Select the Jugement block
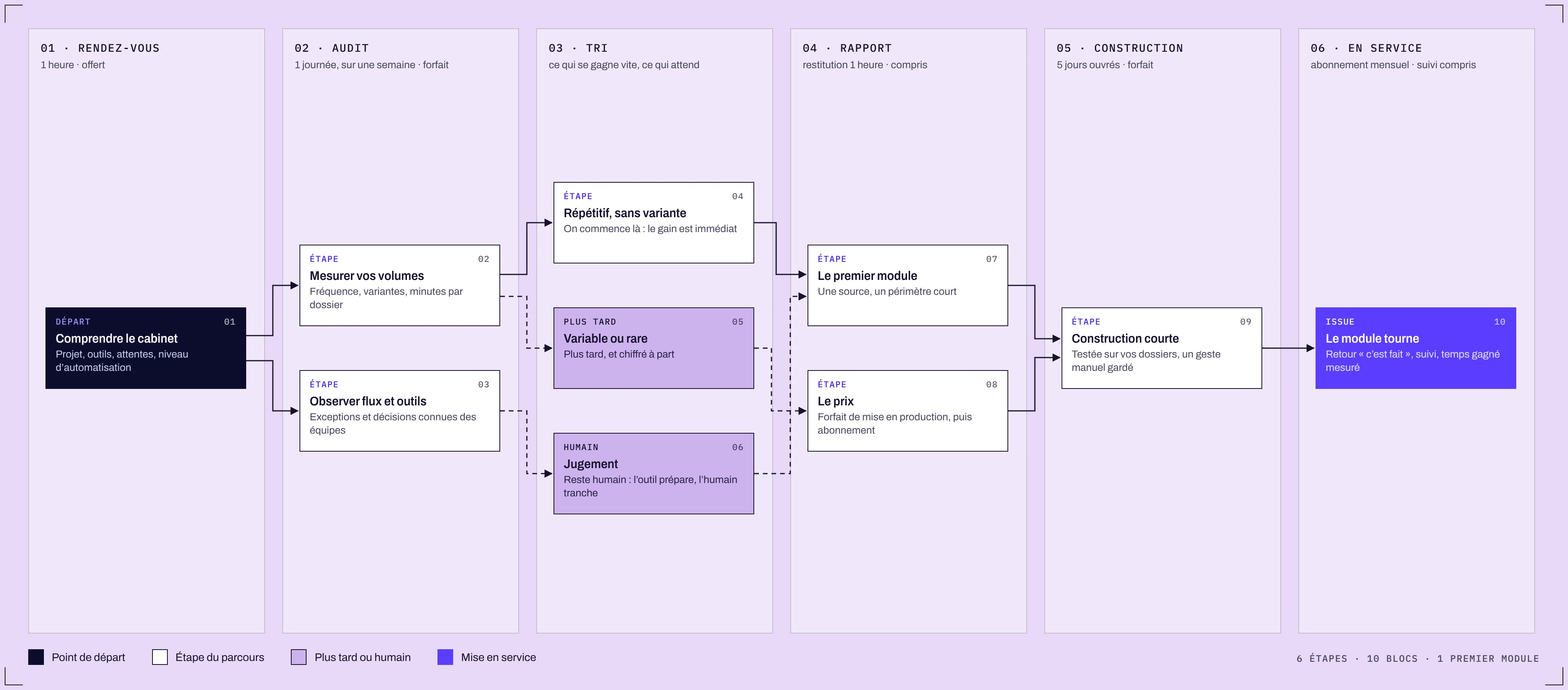Image resolution: width=1568 pixels, height=690 pixels. tap(654, 474)
